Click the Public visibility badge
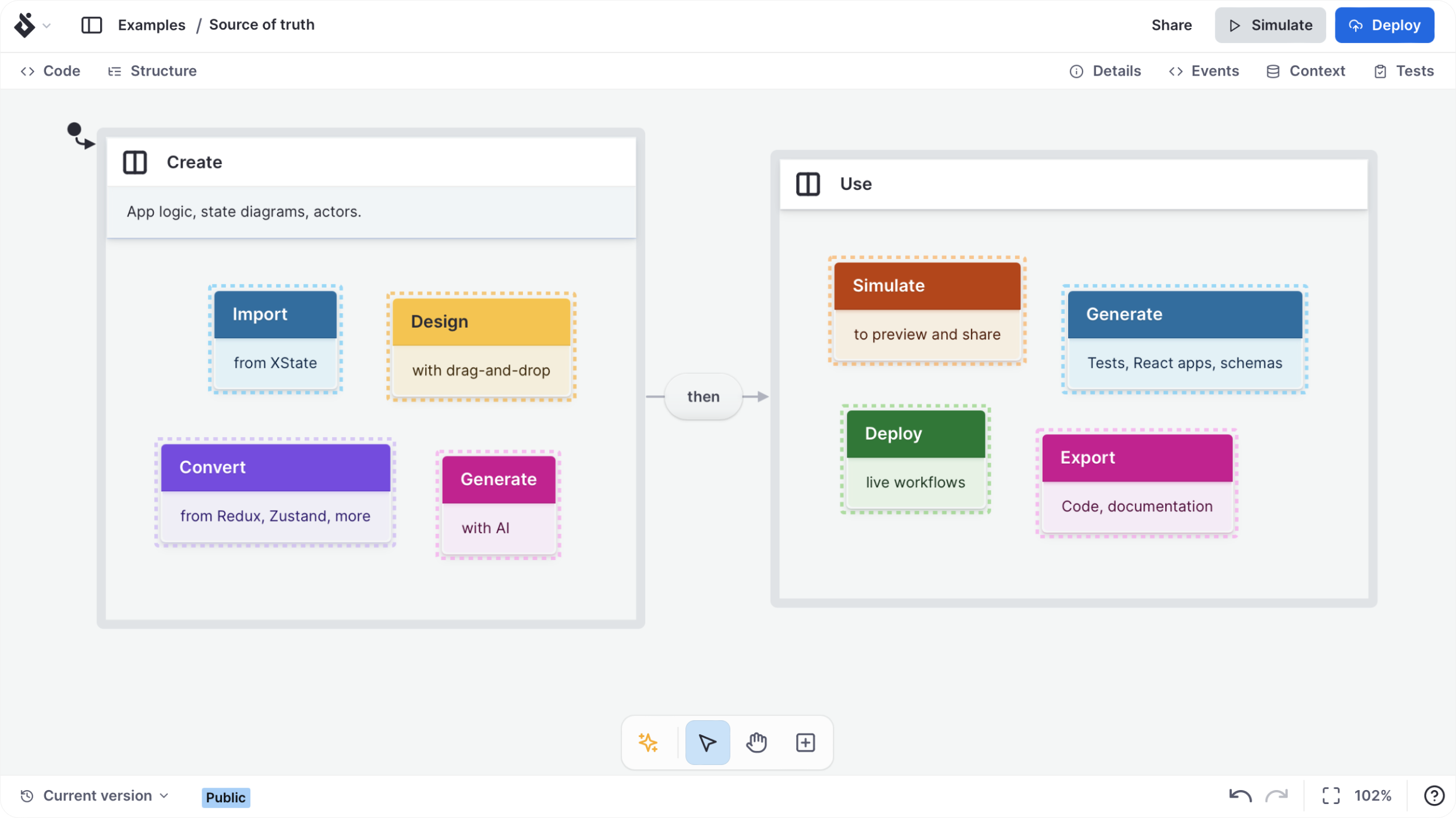 coord(226,798)
